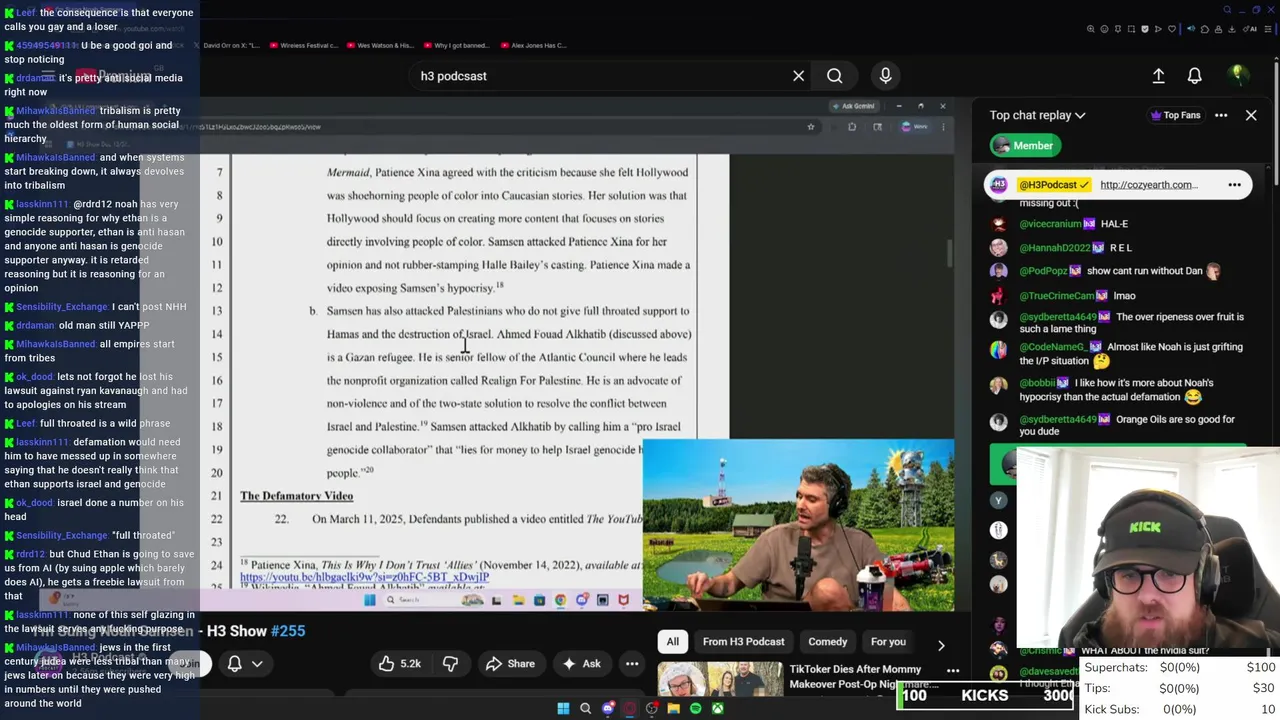The height and width of the screenshot is (720, 1280).
Task: Click the #255 hashtag in title
Action: [x=288, y=631]
